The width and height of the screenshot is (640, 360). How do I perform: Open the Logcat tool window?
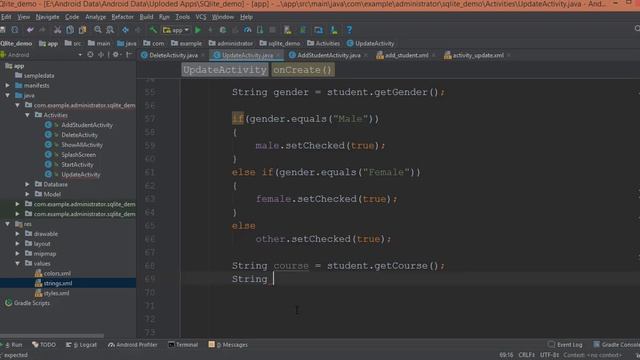tap(82, 345)
